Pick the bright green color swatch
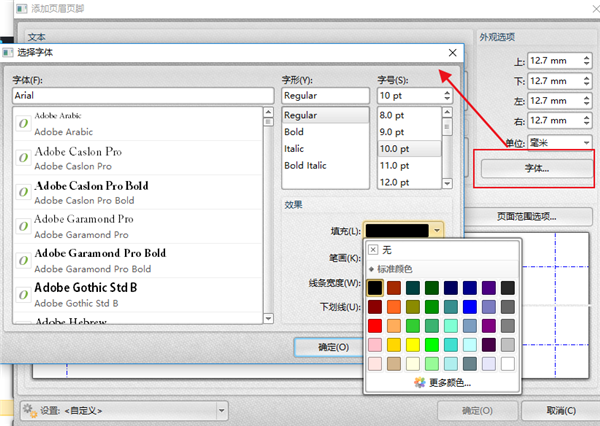The width and height of the screenshot is (600, 426). (432, 345)
